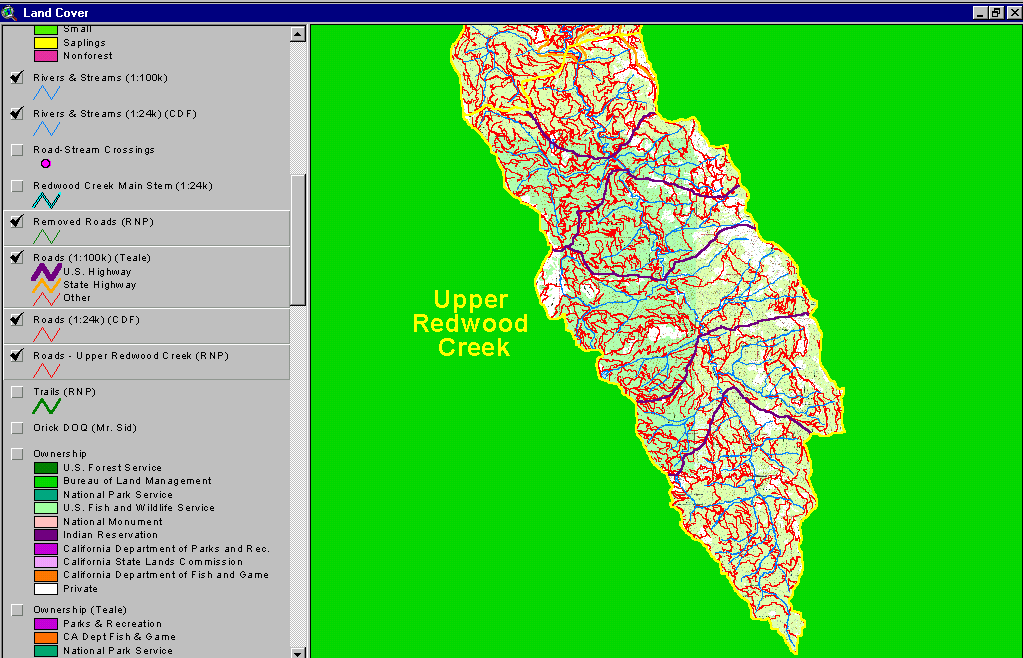
Task: Select the Roads - Upper Redwood Creek red symbol
Action: (x=46, y=370)
